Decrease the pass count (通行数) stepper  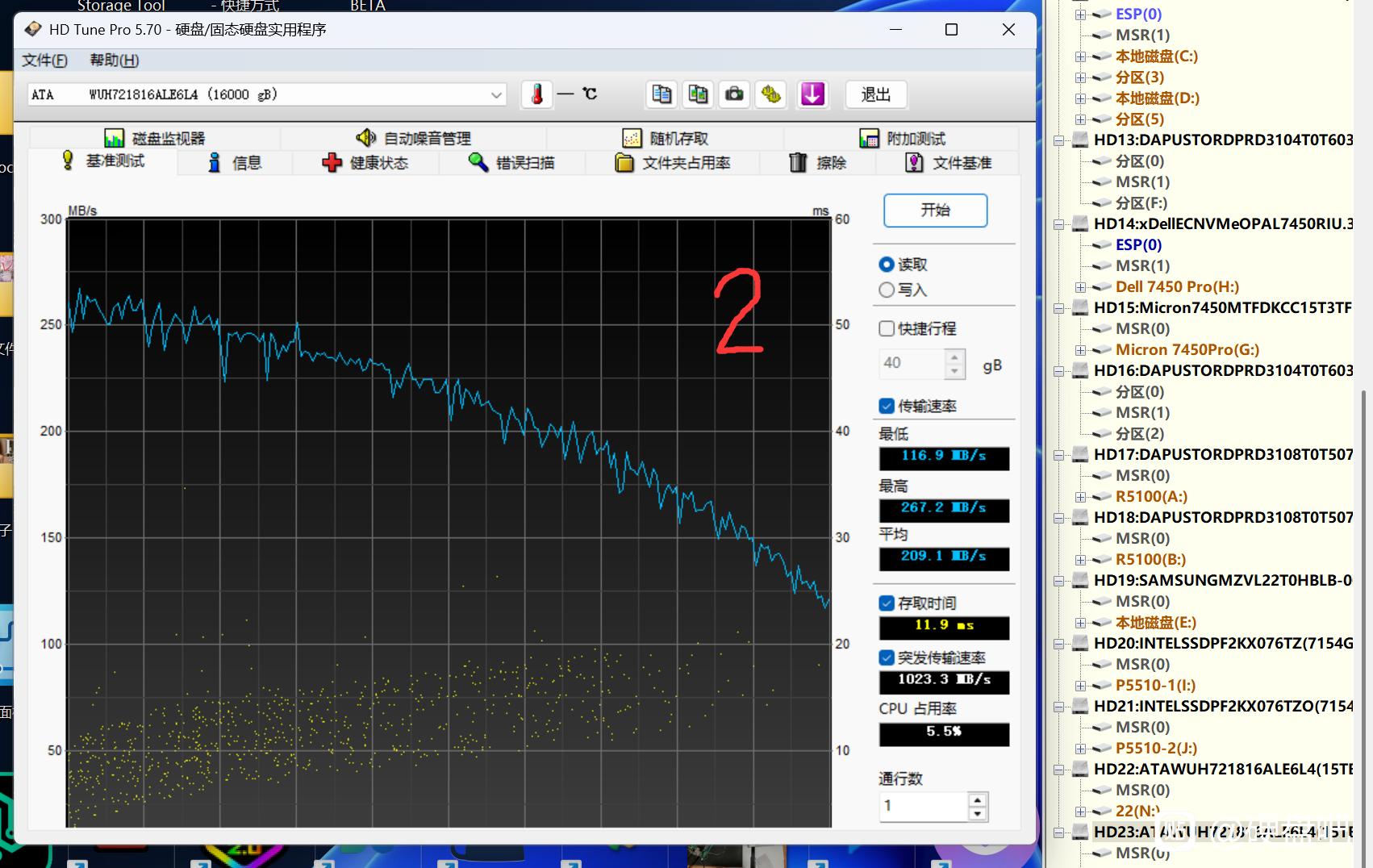[978, 813]
